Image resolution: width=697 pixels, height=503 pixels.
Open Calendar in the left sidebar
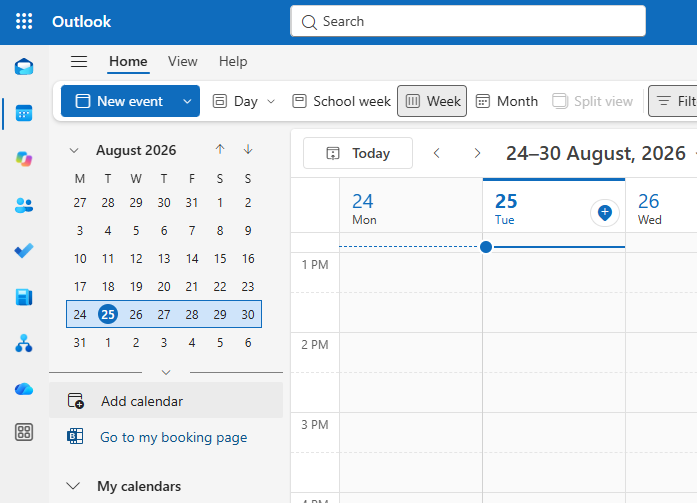(24, 113)
